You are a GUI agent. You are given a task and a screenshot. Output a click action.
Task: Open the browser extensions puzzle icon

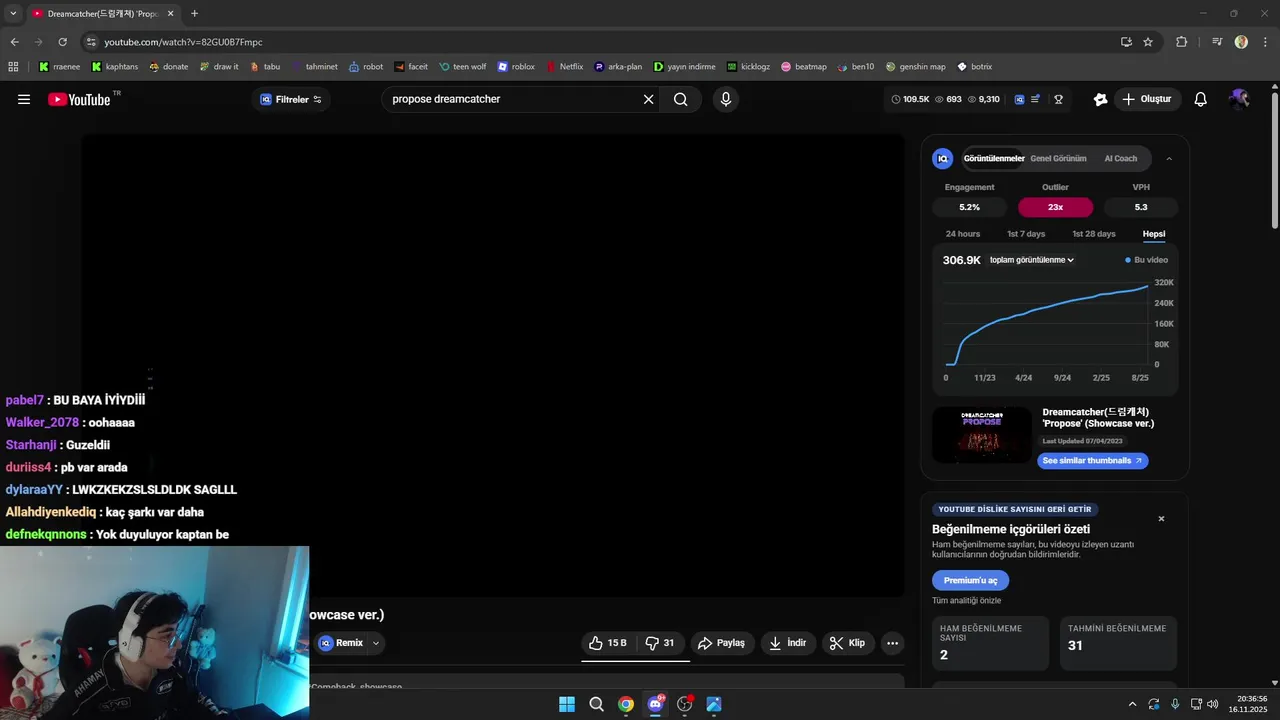click(x=1182, y=42)
